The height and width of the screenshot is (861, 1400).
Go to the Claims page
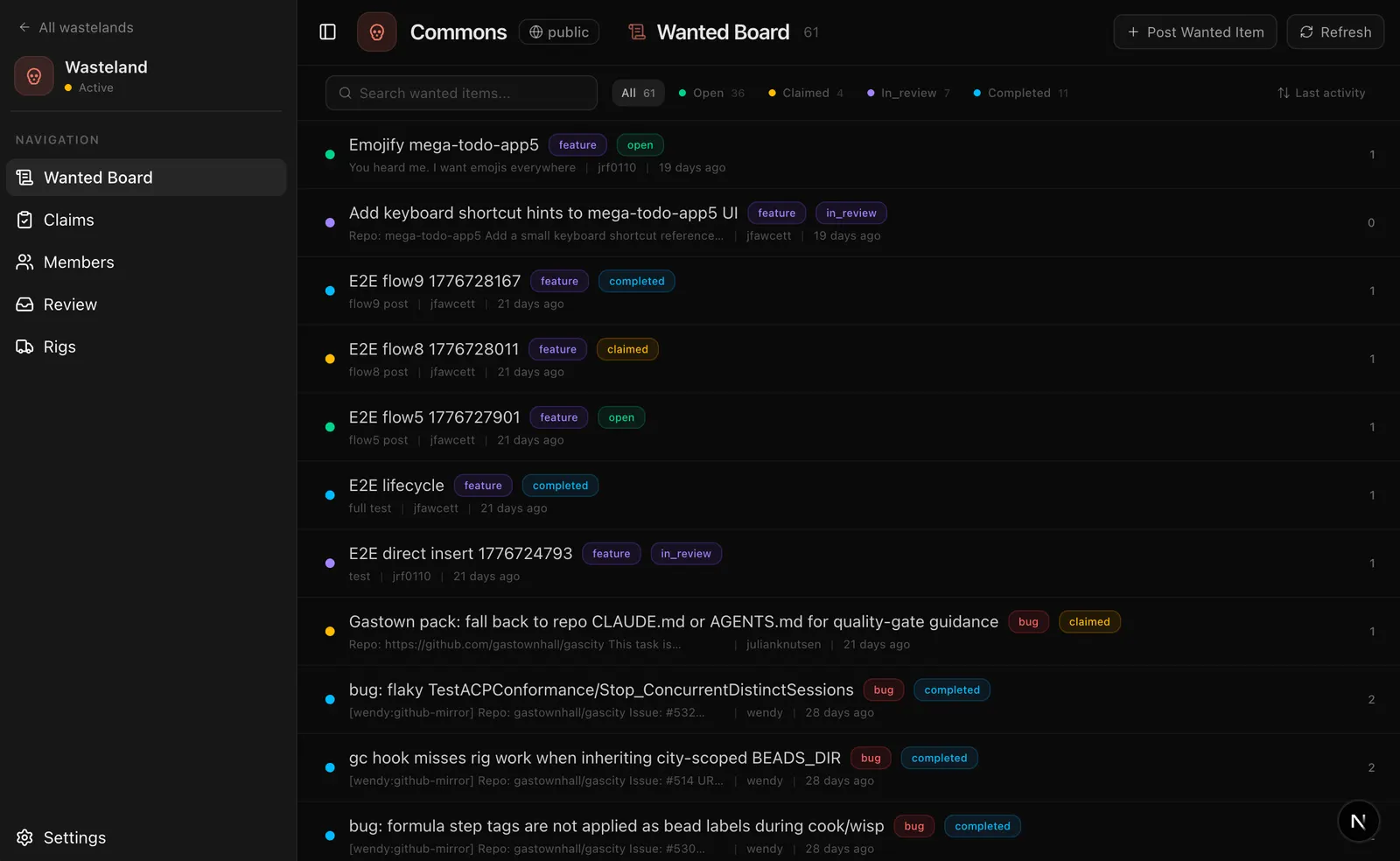[x=146, y=220]
